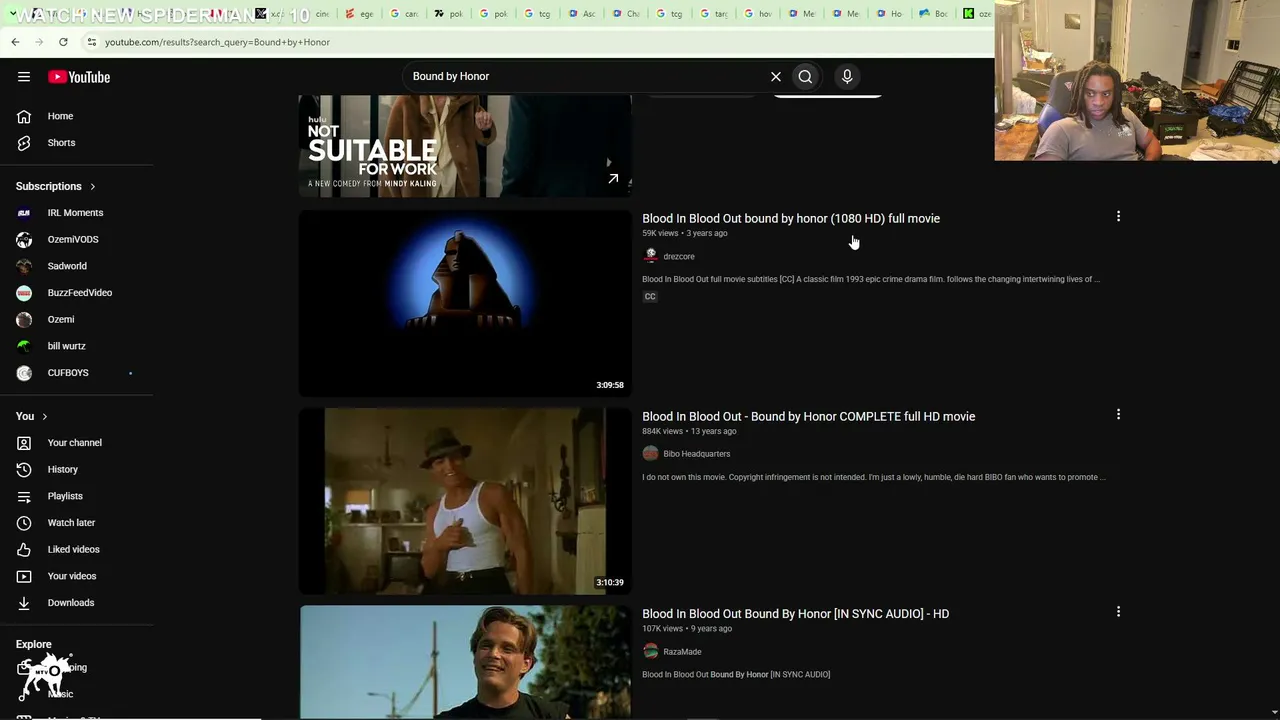Click the "Not Suitable for Work" ad thumbnail
The image size is (1280, 720).
pos(465,146)
